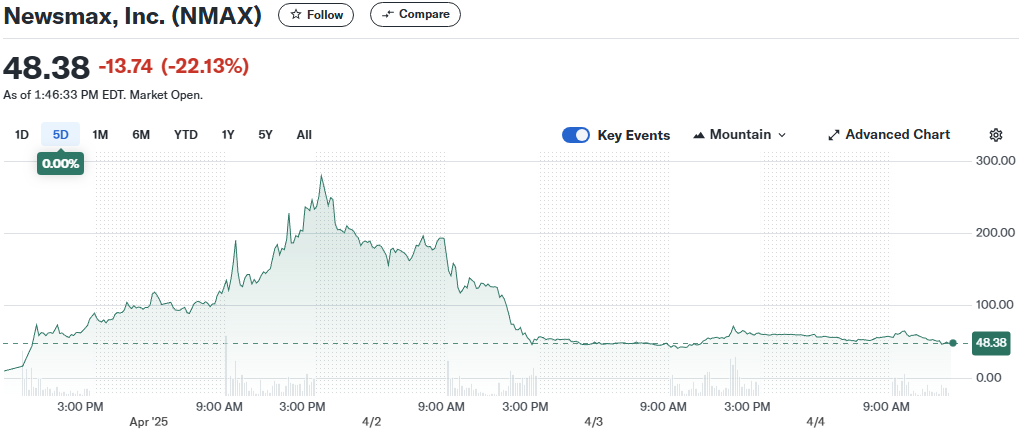
Task: Click the Newsmax, Inc. (NMAX) title
Action: point(132,16)
